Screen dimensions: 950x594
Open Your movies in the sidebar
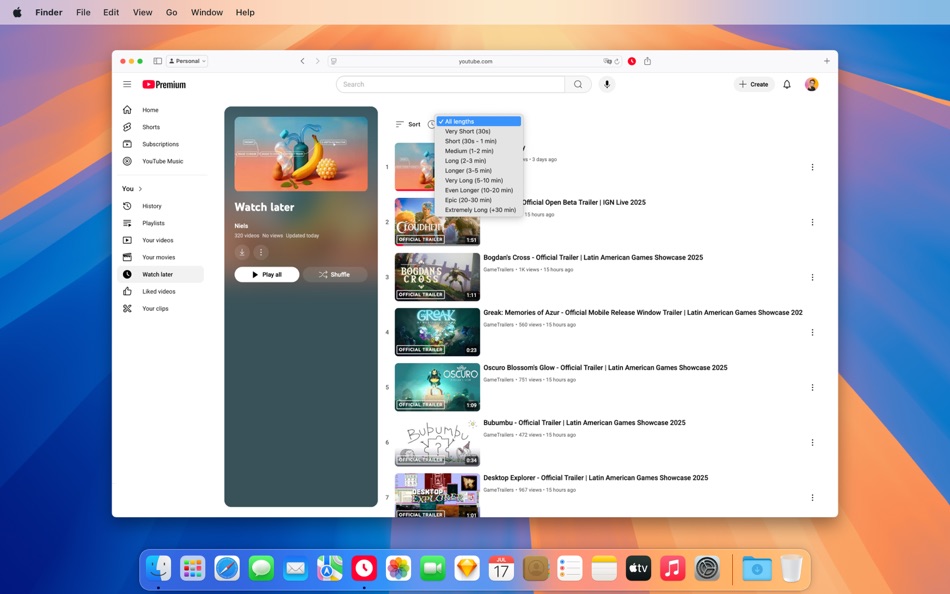pyautogui.click(x=161, y=257)
